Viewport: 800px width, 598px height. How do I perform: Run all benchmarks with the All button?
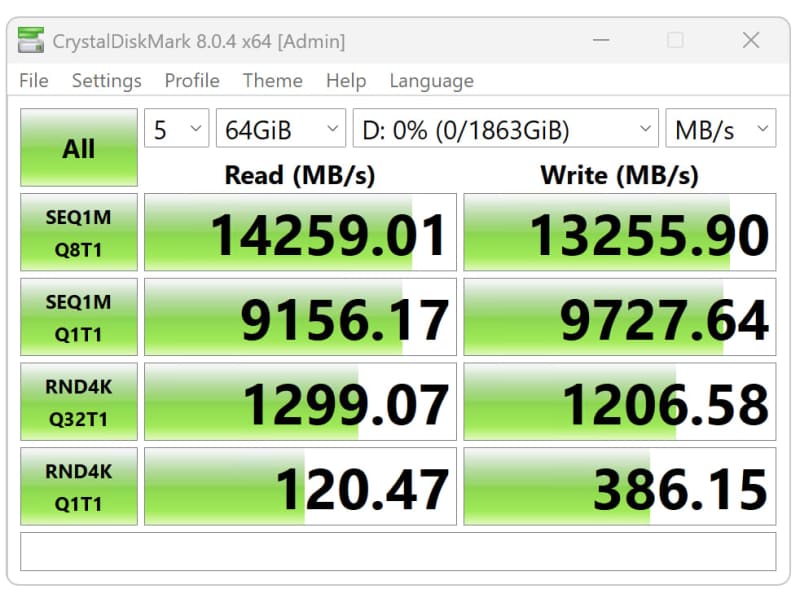[x=79, y=148]
